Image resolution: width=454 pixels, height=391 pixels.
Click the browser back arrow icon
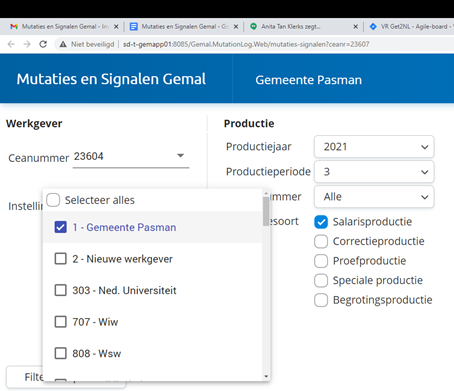[11, 44]
